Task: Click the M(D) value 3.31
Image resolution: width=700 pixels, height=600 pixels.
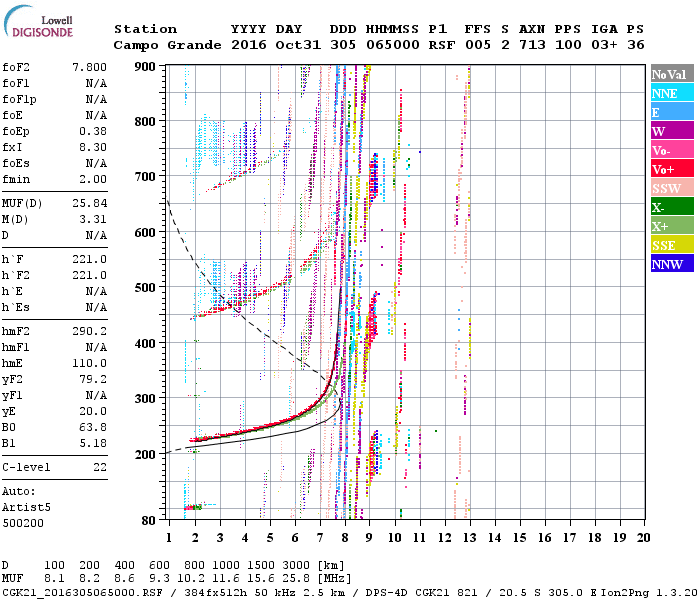Action: [x=93, y=220]
